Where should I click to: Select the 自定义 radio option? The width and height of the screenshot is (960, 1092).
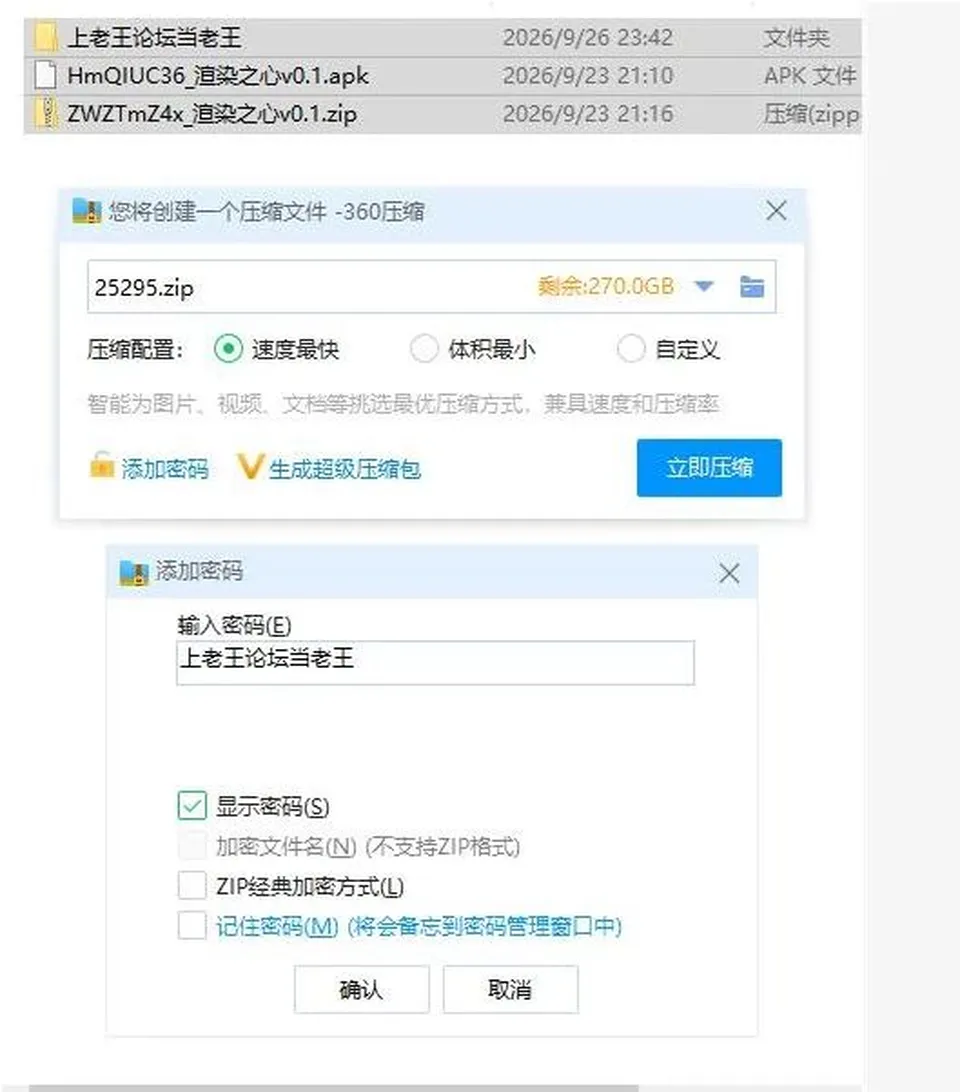630,348
